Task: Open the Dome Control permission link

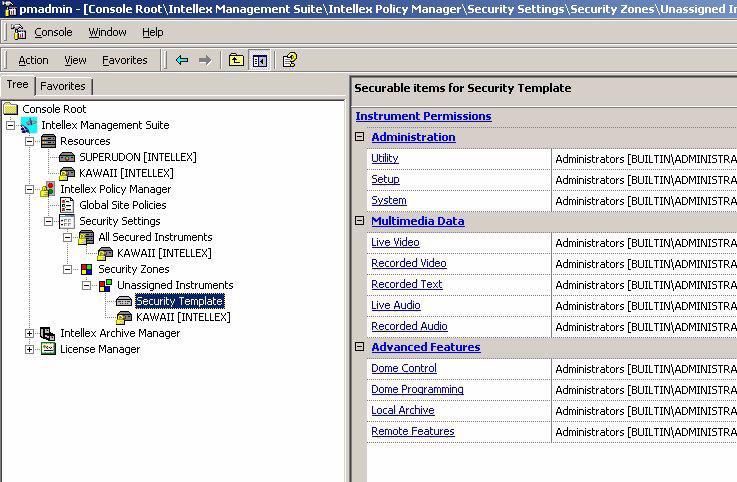Action: coord(404,369)
